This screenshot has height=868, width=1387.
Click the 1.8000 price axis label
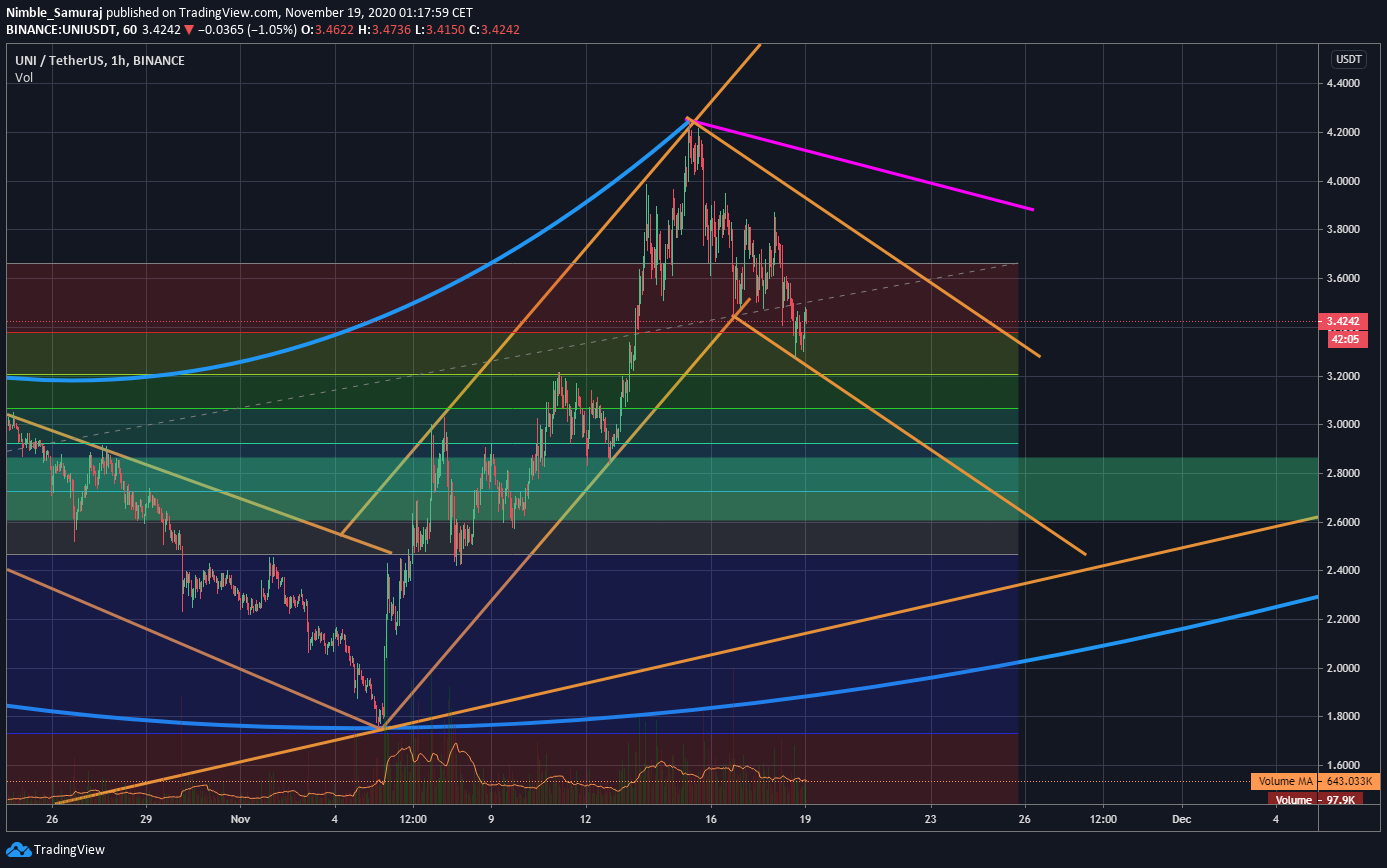click(1342, 717)
